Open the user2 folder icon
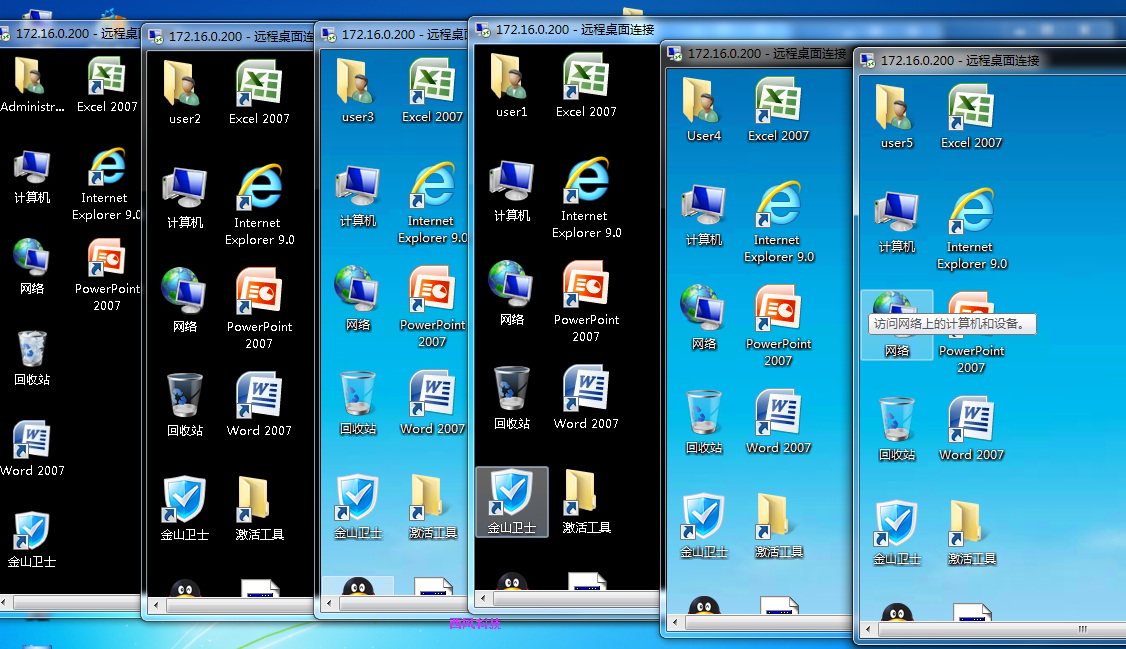 point(185,93)
